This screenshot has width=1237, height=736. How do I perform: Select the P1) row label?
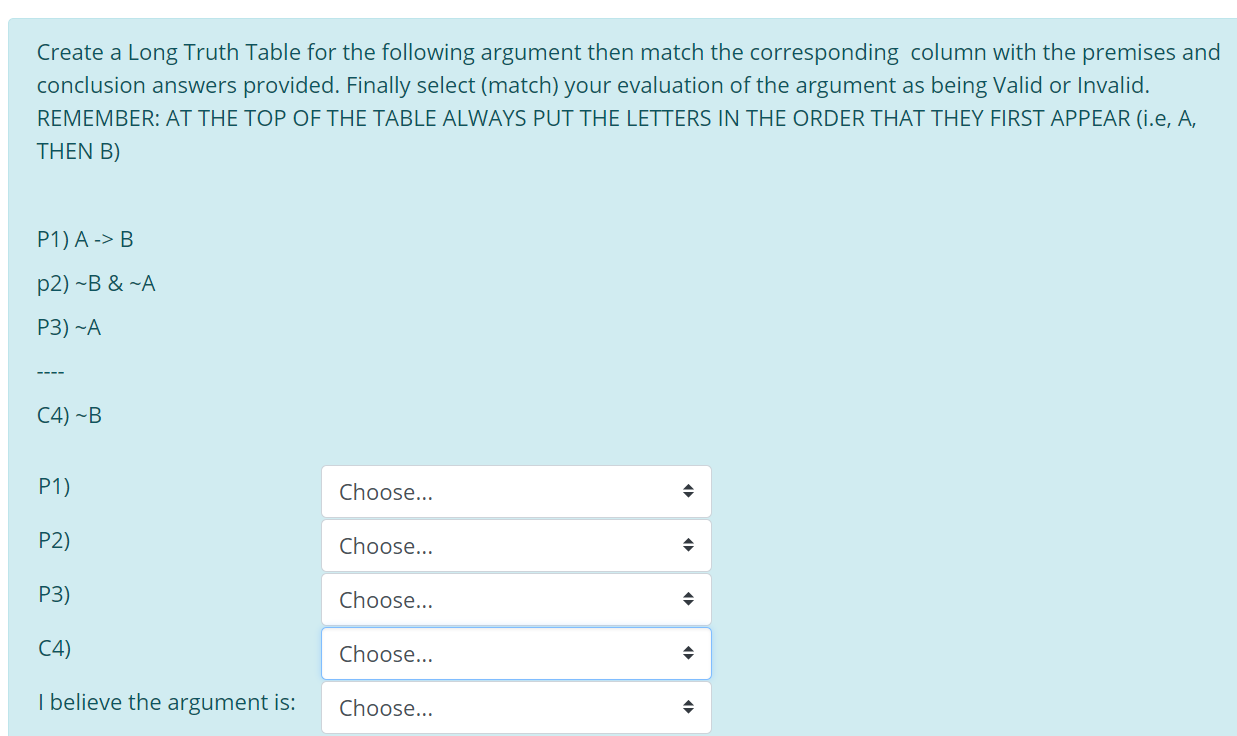tap(54, 487)
